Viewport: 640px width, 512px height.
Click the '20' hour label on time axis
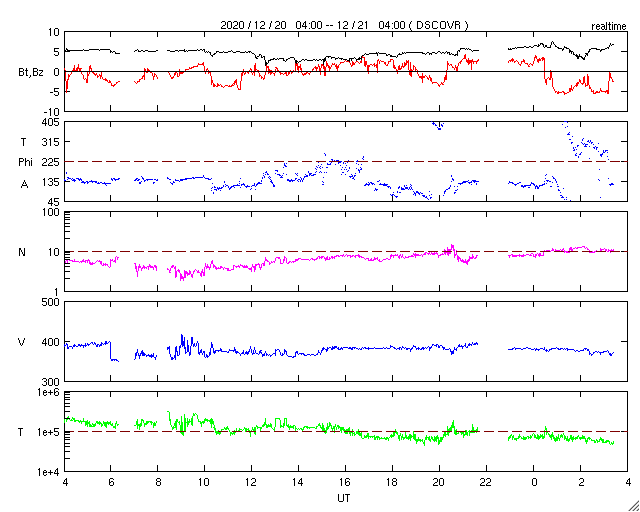pos(439,483)
